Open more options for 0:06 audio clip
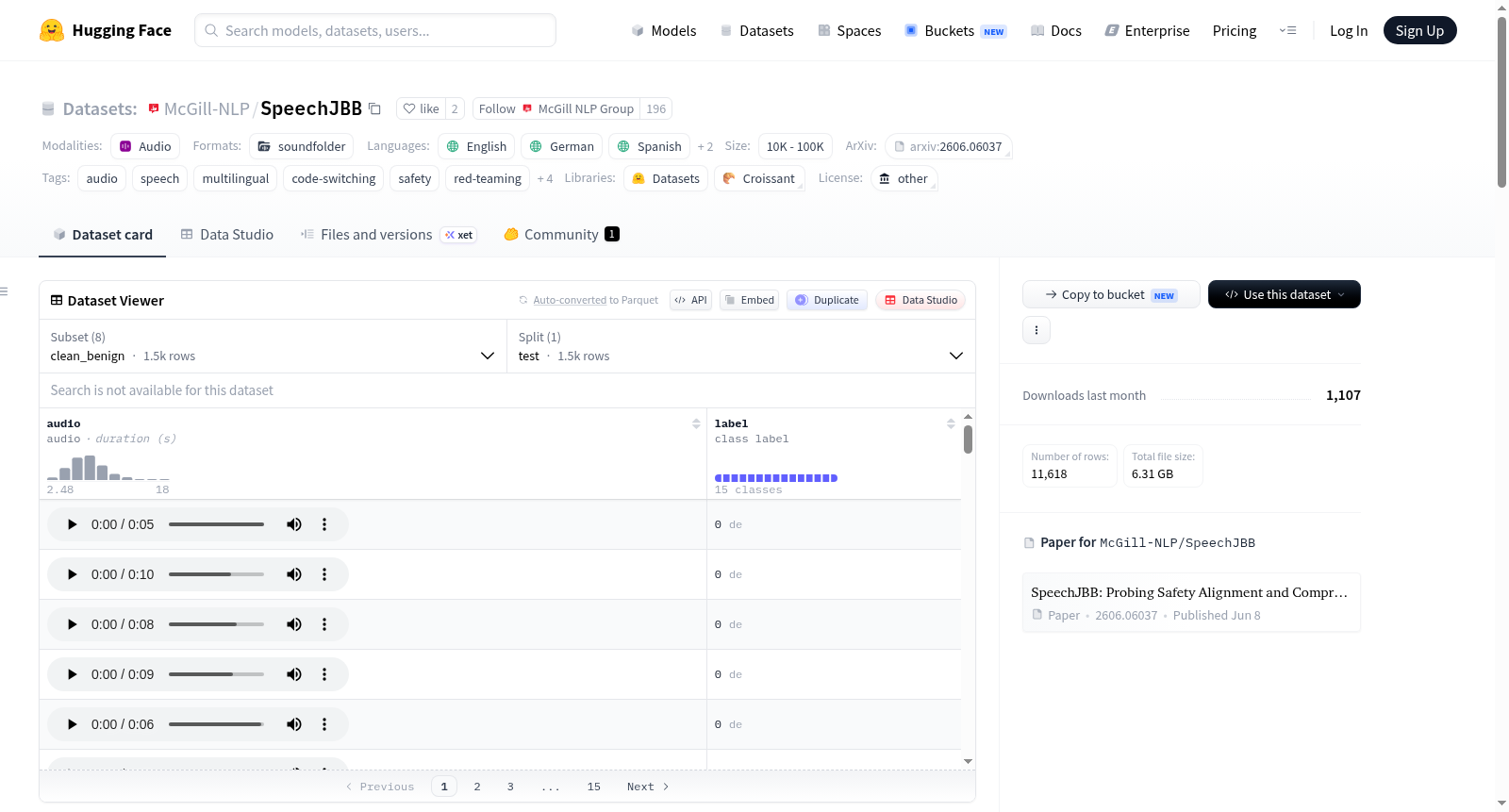 [x=324, y=724]
